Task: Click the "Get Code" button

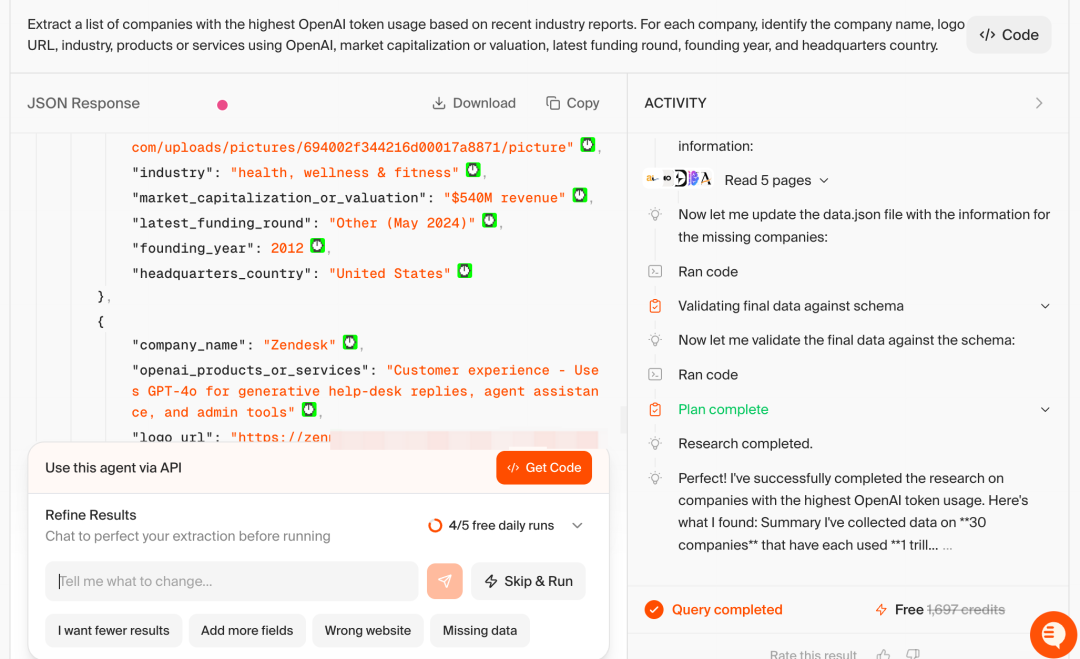Action: (543, 468)
